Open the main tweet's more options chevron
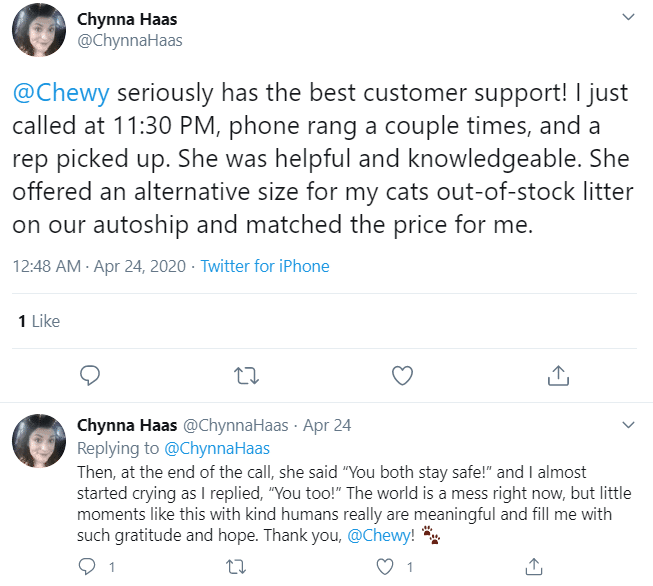 [628, 18]
